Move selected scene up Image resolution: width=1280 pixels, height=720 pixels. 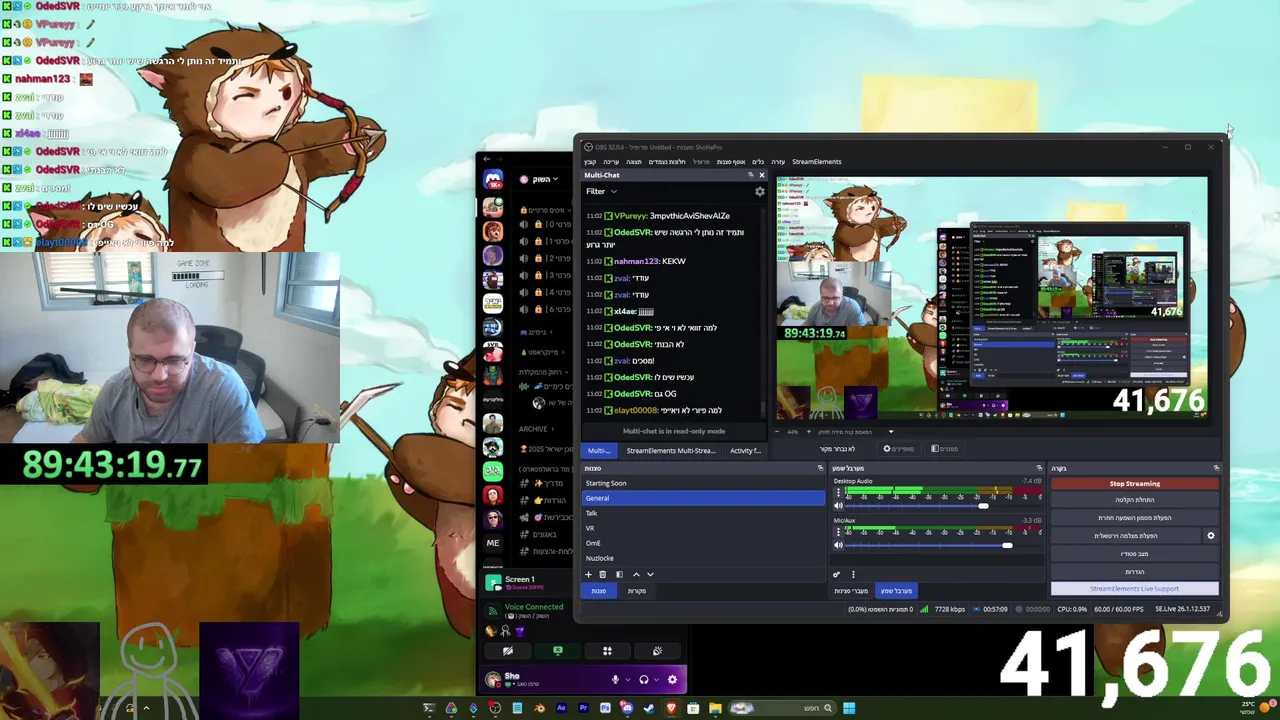pyautogui.click(x=636, y=574)
